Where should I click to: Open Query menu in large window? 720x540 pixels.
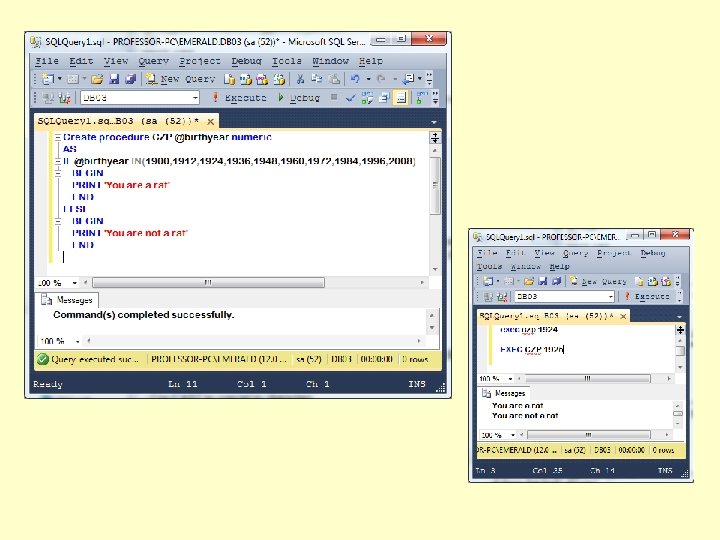154,61
